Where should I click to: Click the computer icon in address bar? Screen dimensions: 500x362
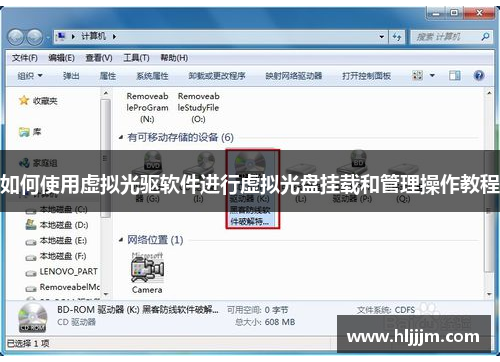(61, 36)
